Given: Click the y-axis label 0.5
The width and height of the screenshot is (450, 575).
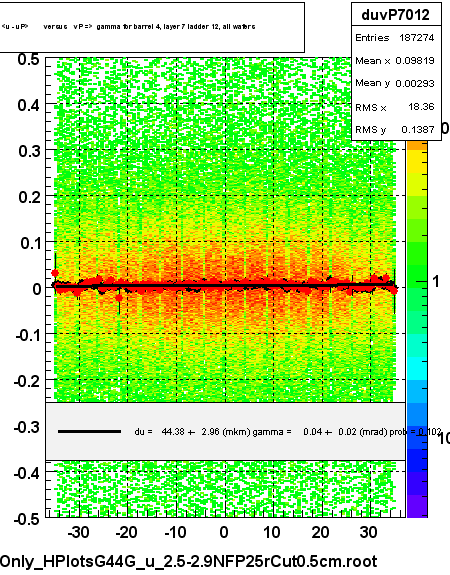Looking at the screenshot, I should [x=29, y=59].
